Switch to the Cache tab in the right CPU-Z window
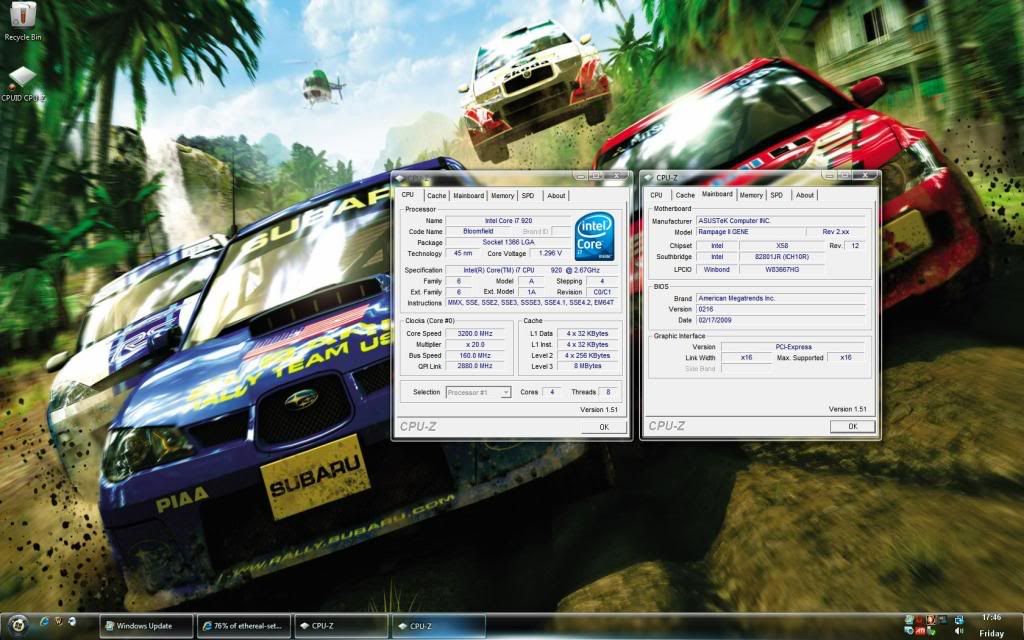1024x640 pixels. pyautogui.click(x=685, y=195)
